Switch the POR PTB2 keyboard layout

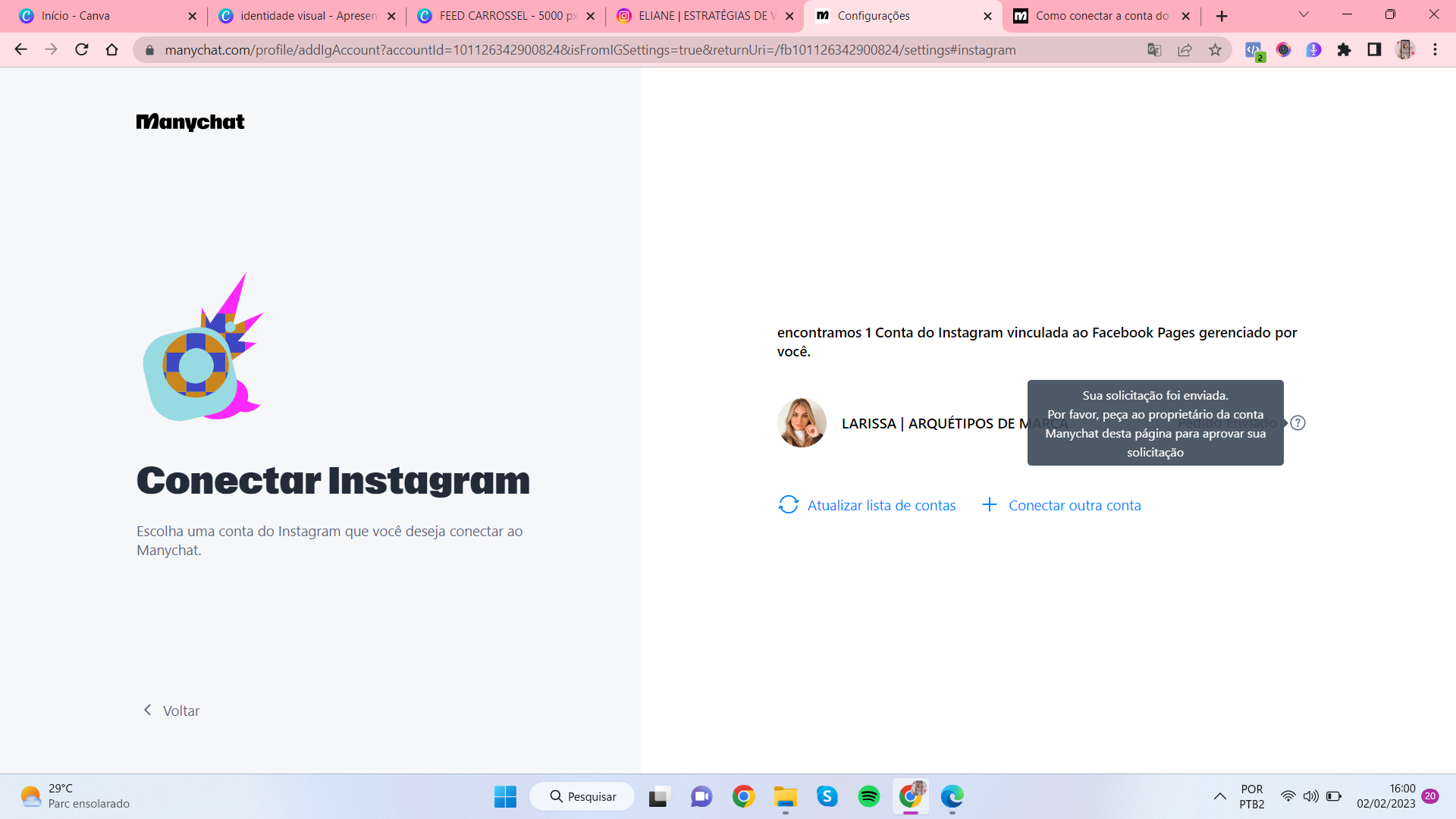click(x=1252, y=796)
